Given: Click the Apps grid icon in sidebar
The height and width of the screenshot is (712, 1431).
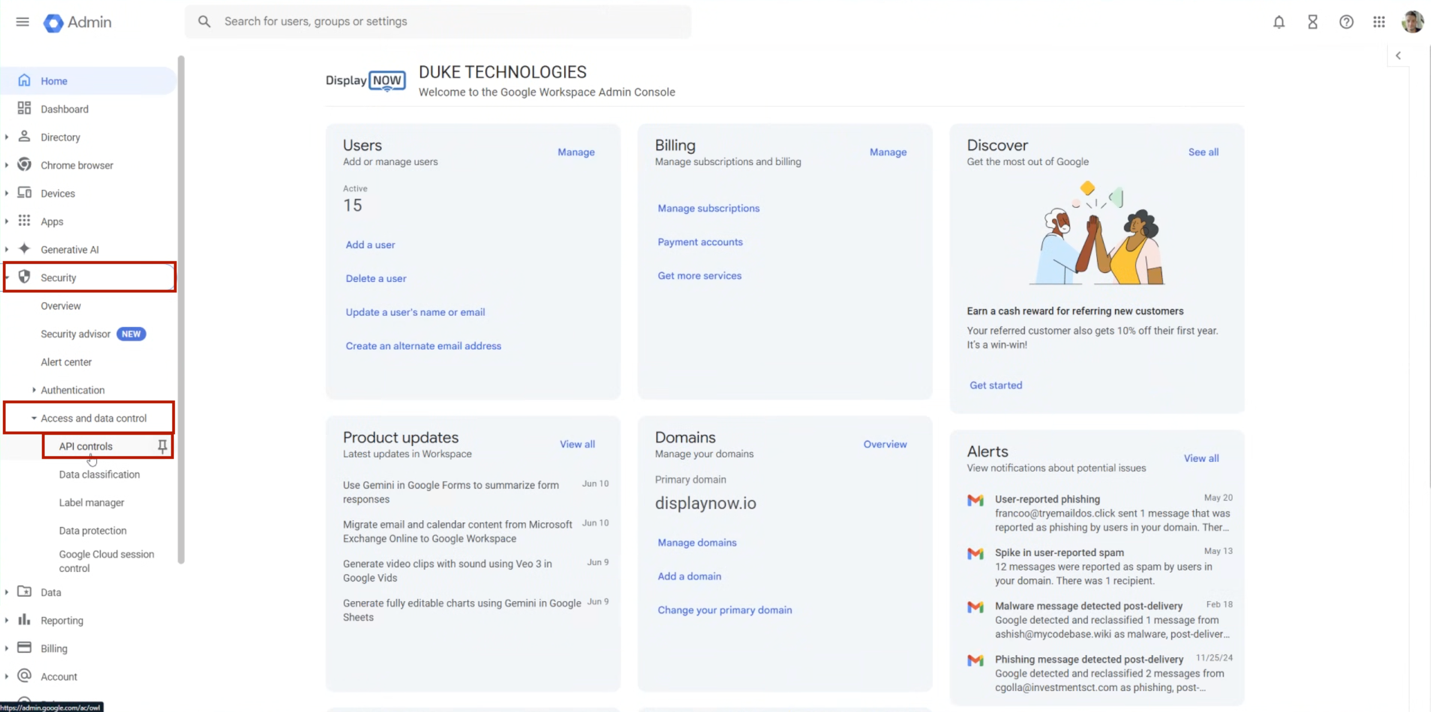Looking at the screenshot, I should (24, 220).
